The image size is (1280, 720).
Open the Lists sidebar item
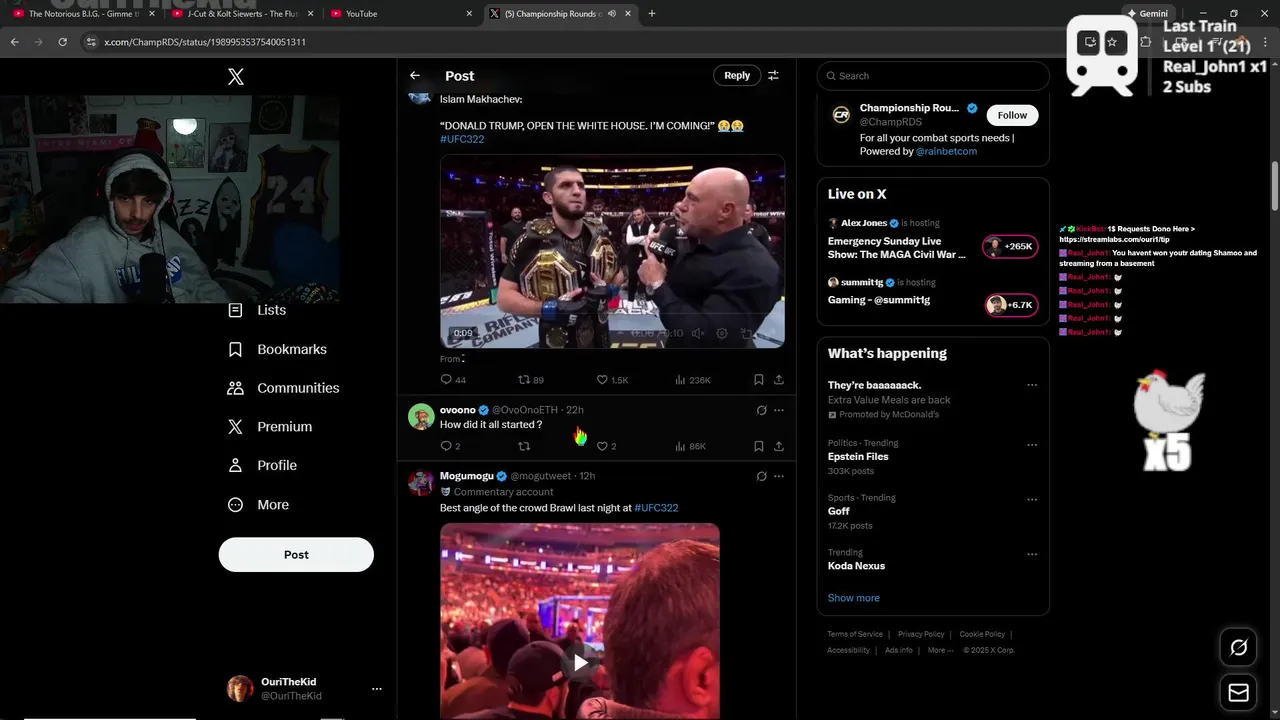[x=258, y=310]
